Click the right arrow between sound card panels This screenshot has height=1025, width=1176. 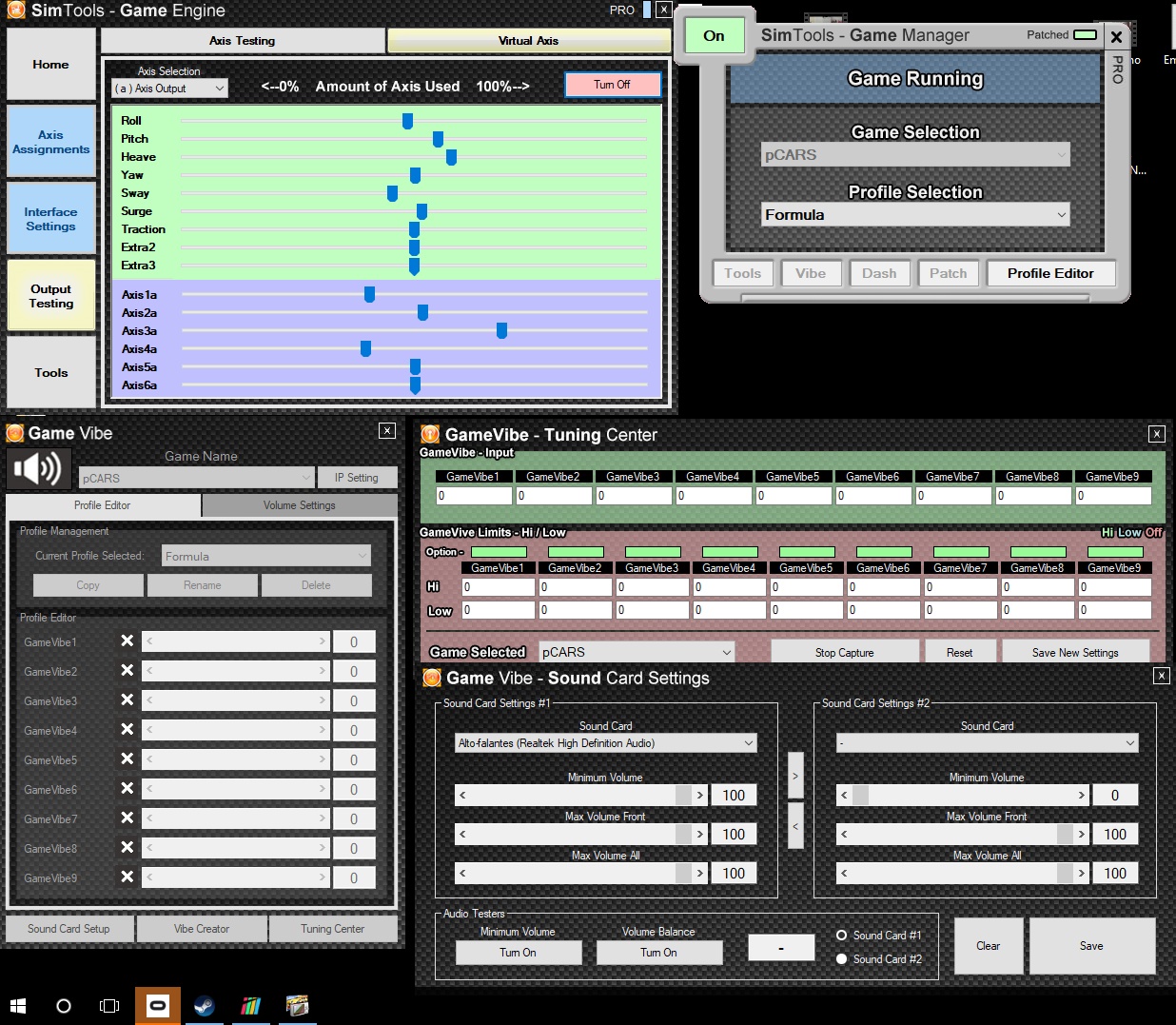pyautogui.click(x=795, y=776)
